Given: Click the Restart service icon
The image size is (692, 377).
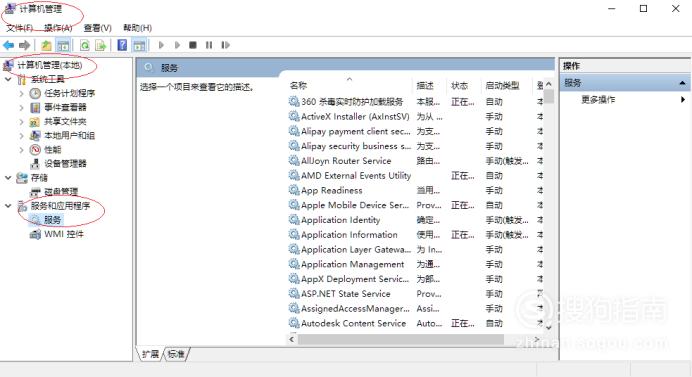Looking at the screenshot, I should [x=226, y=45].
